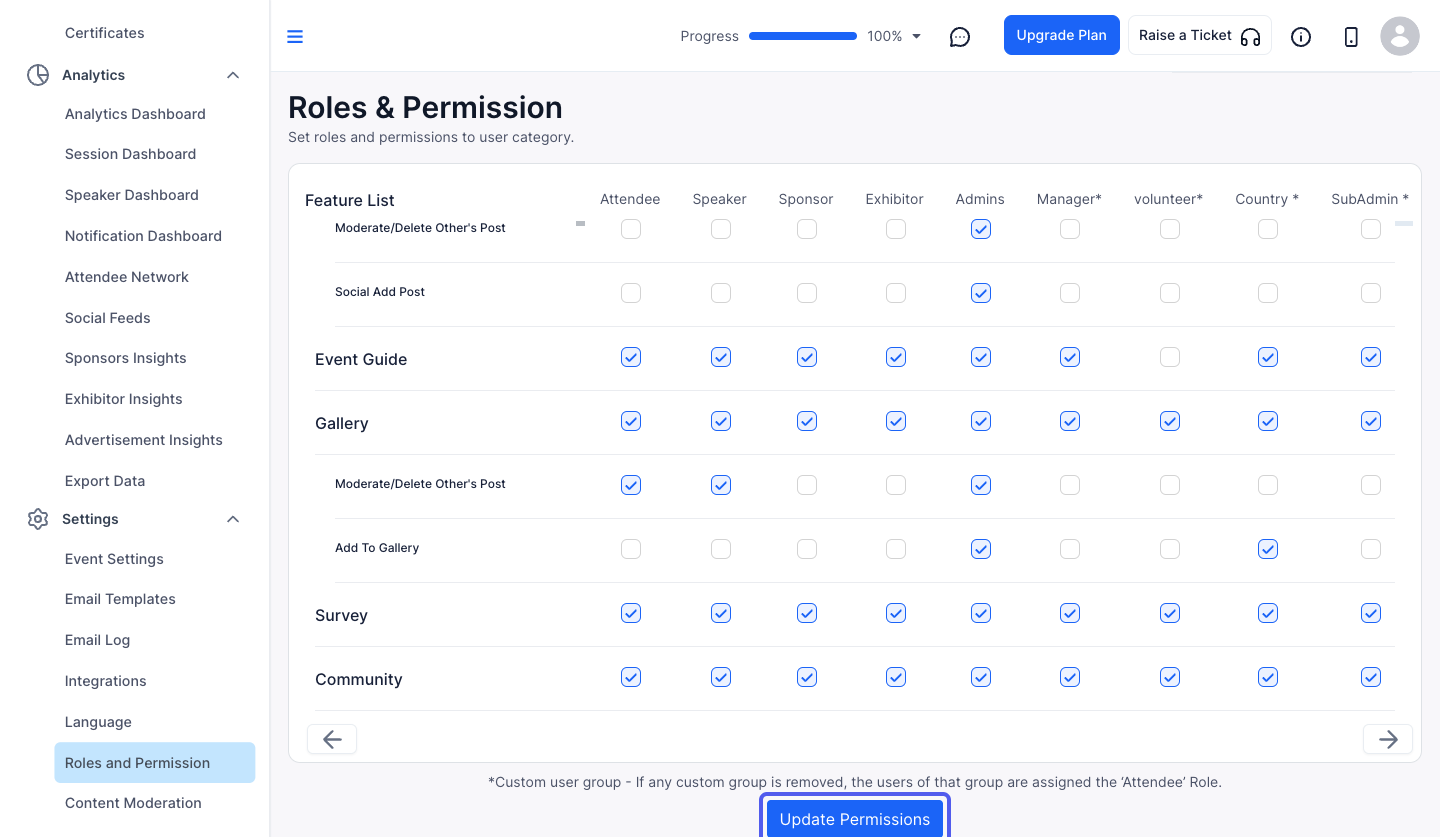This screenshot has width=1440, height=837.
Task: Open Email Templates
Action: pos(120,599)
